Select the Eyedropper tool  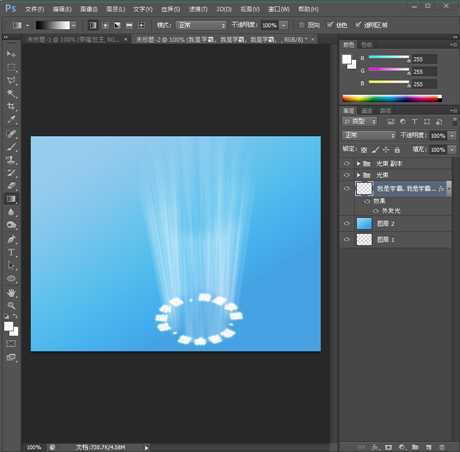coord(11,120)
